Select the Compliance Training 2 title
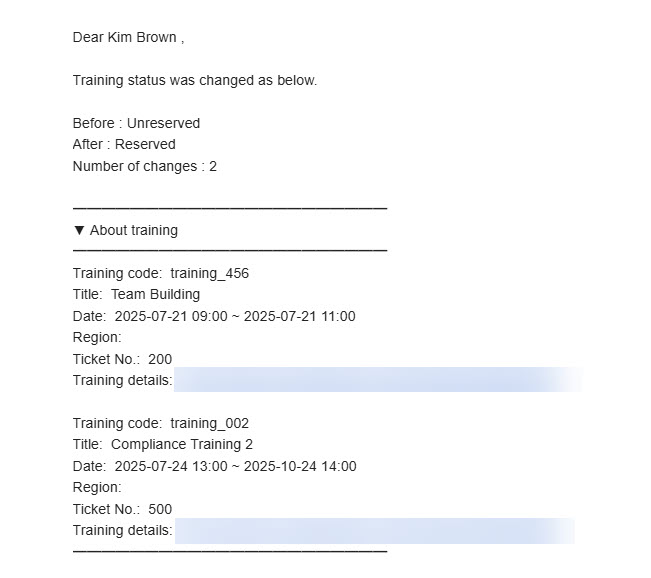The image size is (651, 578). tap(182, 444)
